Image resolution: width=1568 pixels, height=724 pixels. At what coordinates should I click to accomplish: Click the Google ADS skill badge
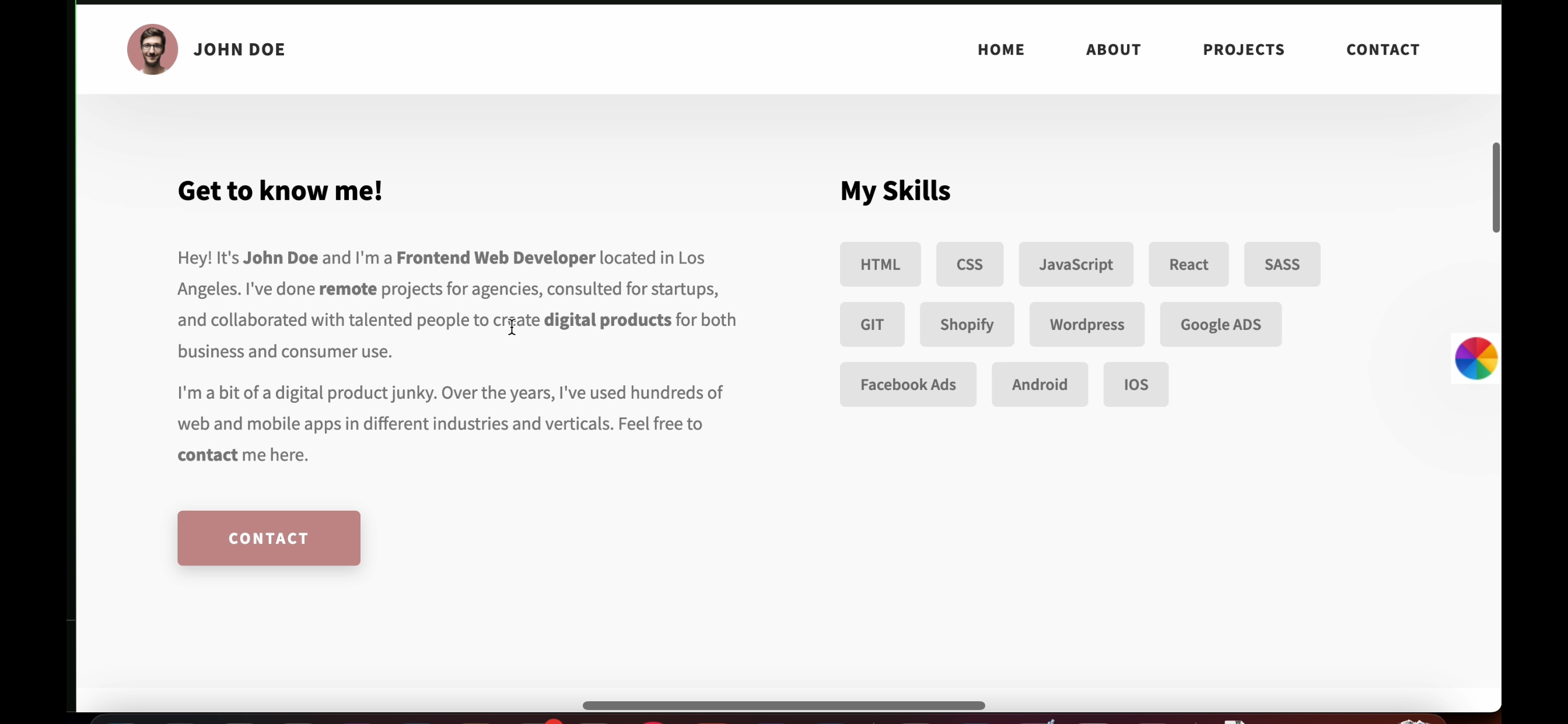(1220, 324)
